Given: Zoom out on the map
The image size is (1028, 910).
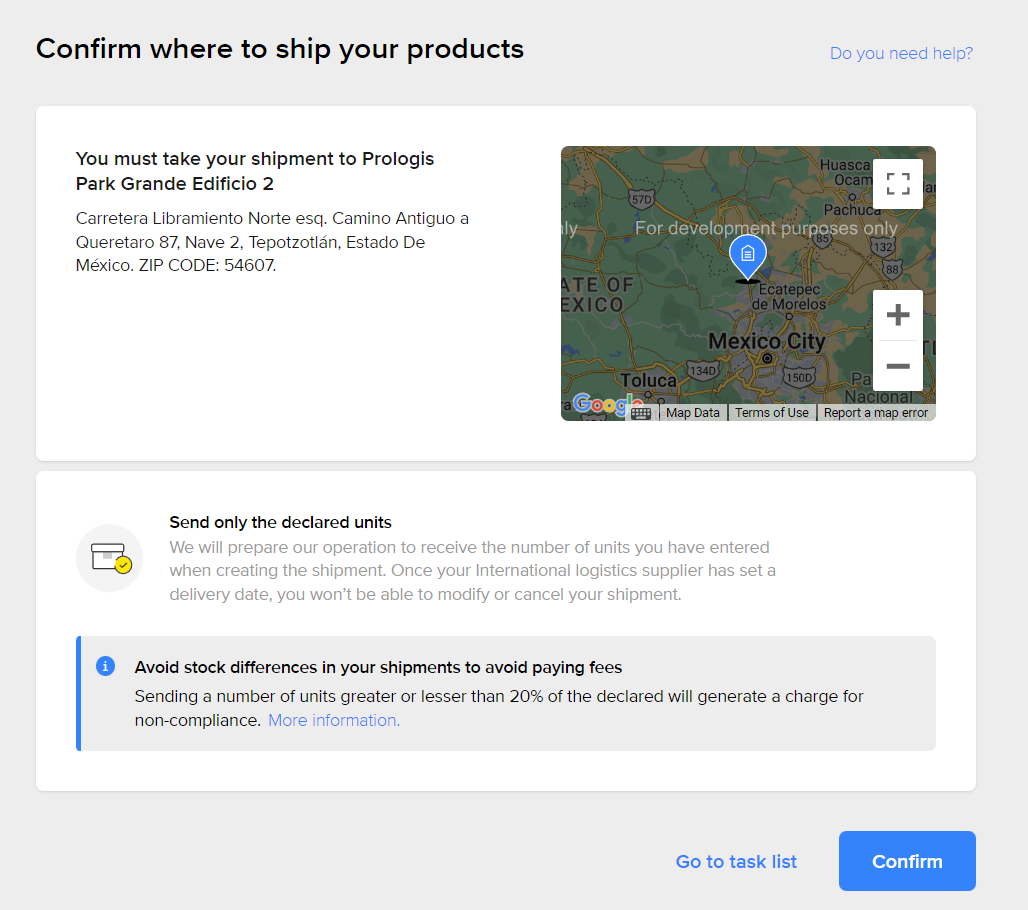Looking at the screenshot, I should [897, 366].
